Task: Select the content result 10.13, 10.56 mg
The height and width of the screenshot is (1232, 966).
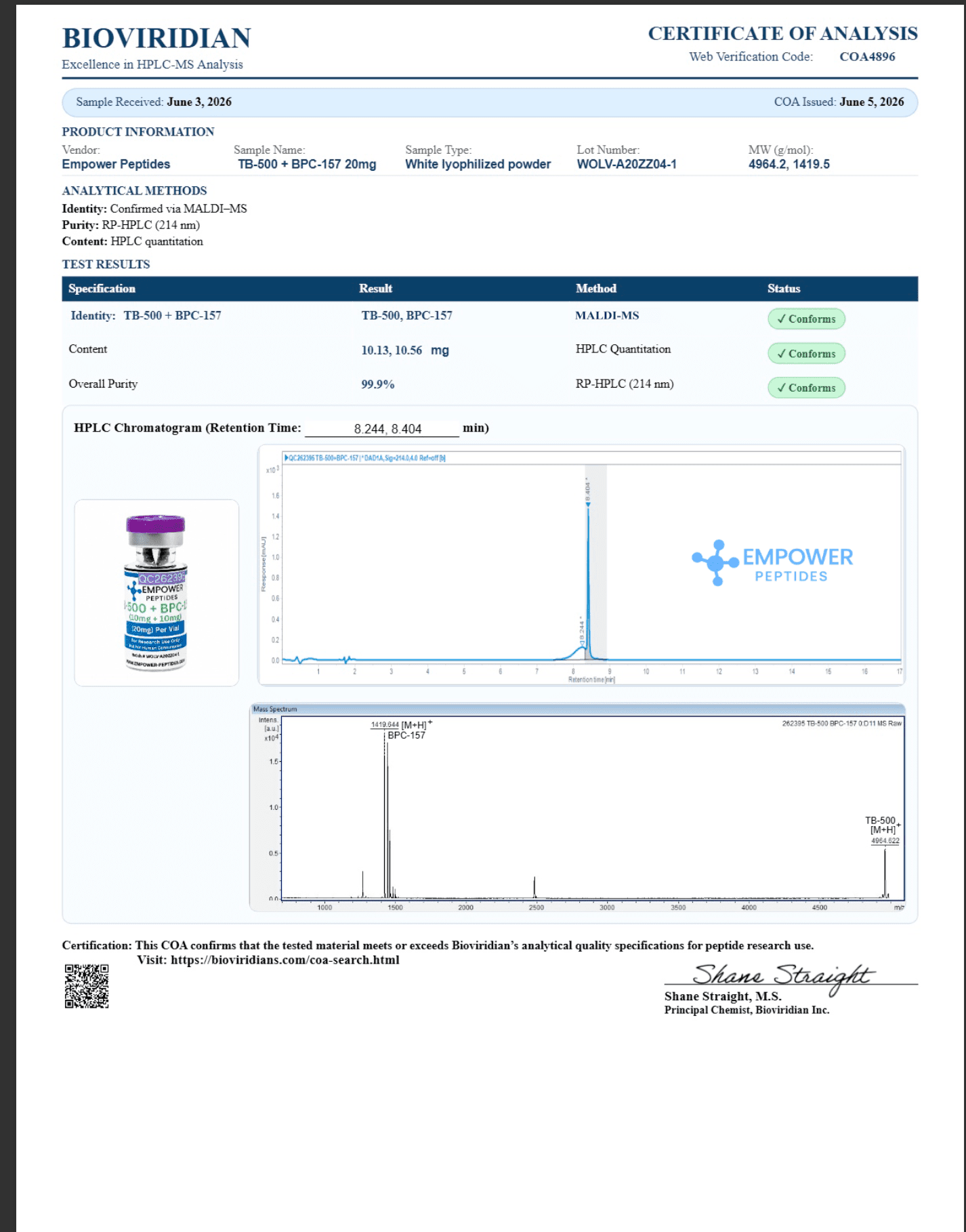Action: tap(405, 350)
